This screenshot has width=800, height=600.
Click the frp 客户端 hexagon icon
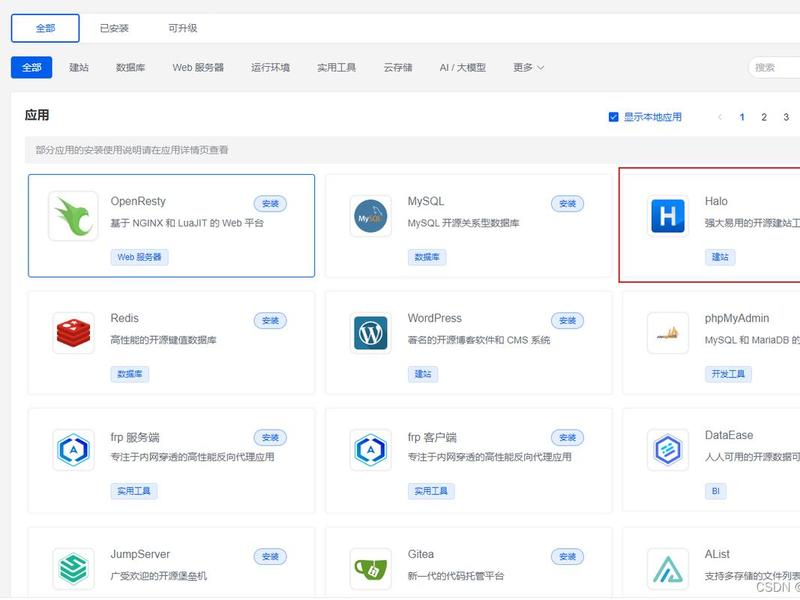click(371, 449)
